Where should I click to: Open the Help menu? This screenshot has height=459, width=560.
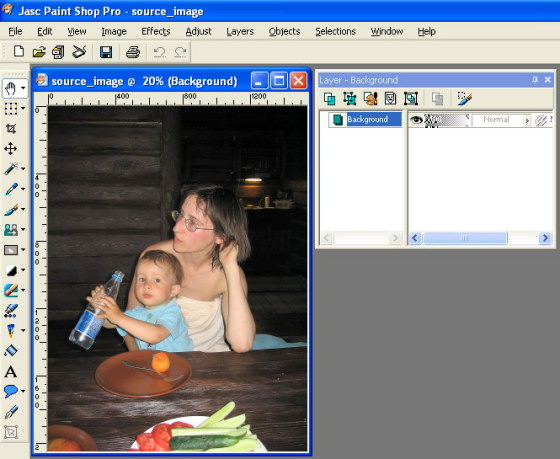click(426, 31)
